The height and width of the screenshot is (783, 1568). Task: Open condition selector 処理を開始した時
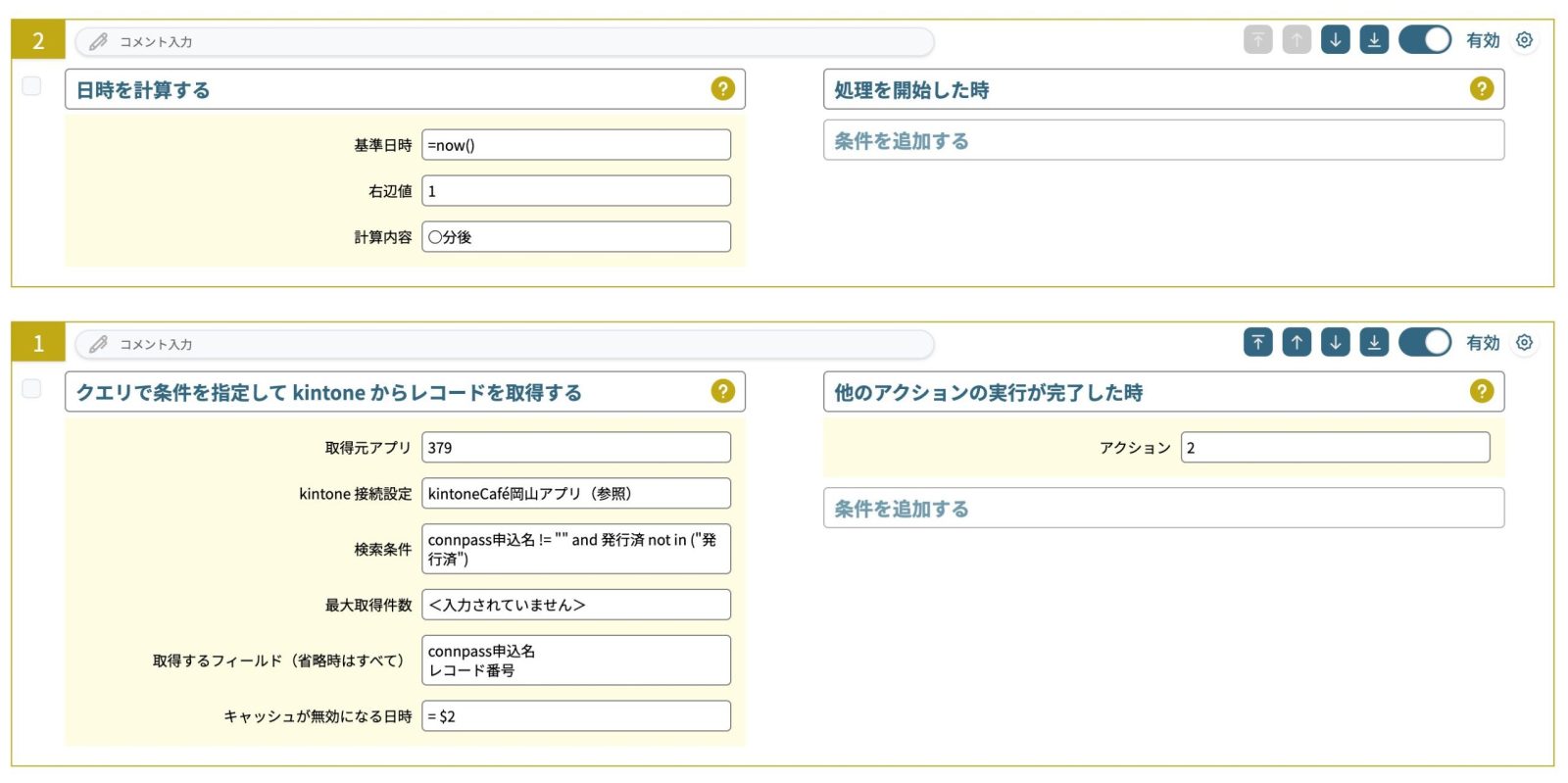coord(1163,89)
